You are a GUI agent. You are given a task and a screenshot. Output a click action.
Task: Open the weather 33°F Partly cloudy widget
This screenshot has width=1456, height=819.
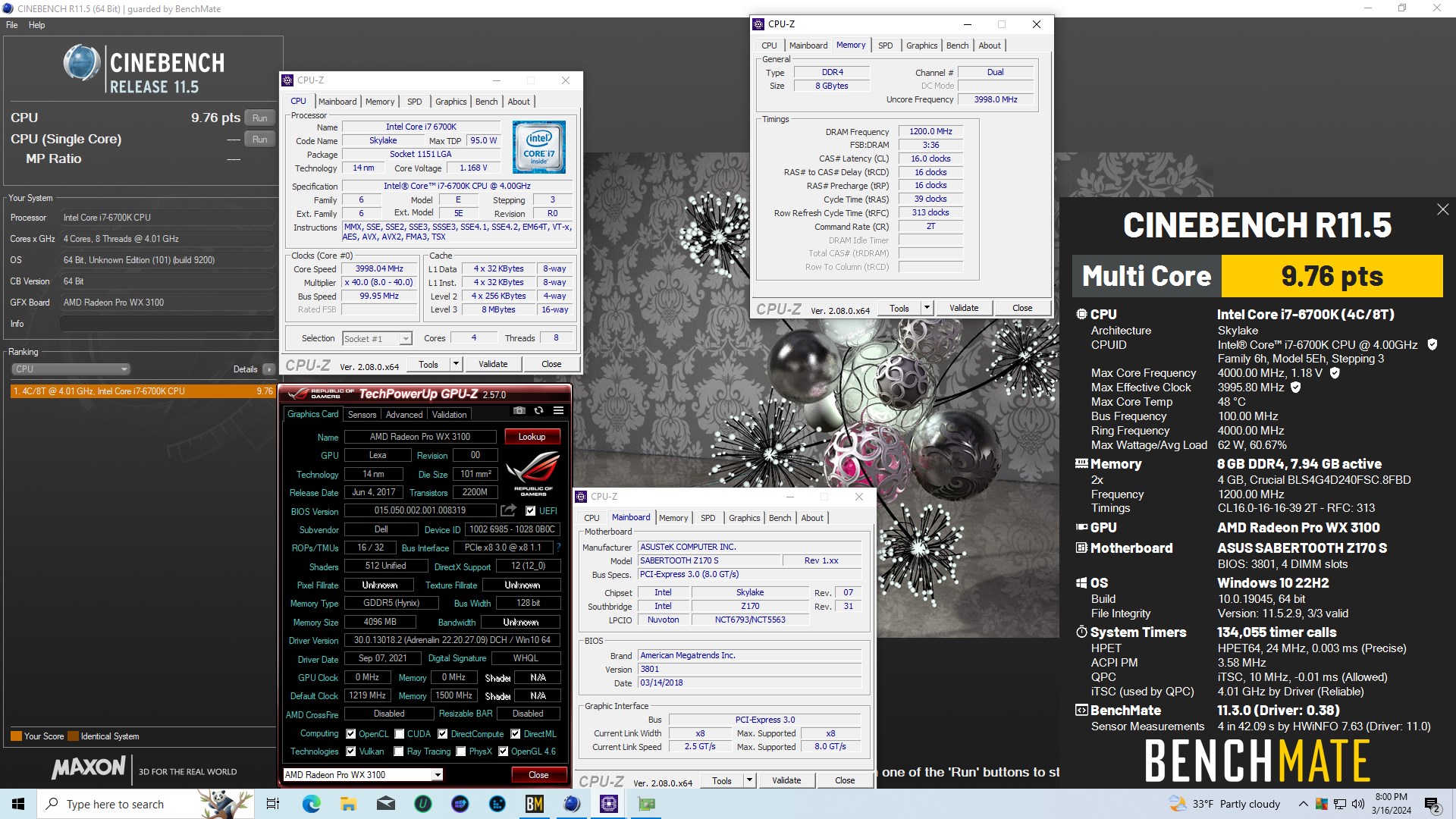[x=1224, y=804]
